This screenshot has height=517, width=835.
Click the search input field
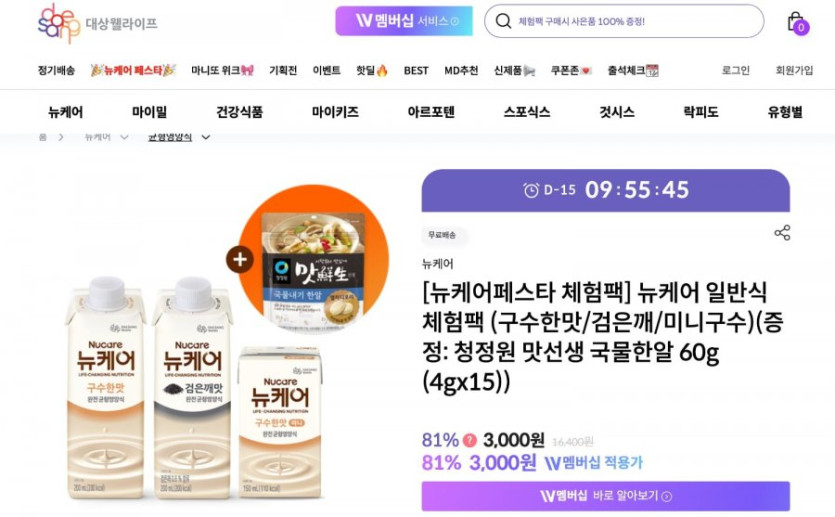tap(624, 21)
